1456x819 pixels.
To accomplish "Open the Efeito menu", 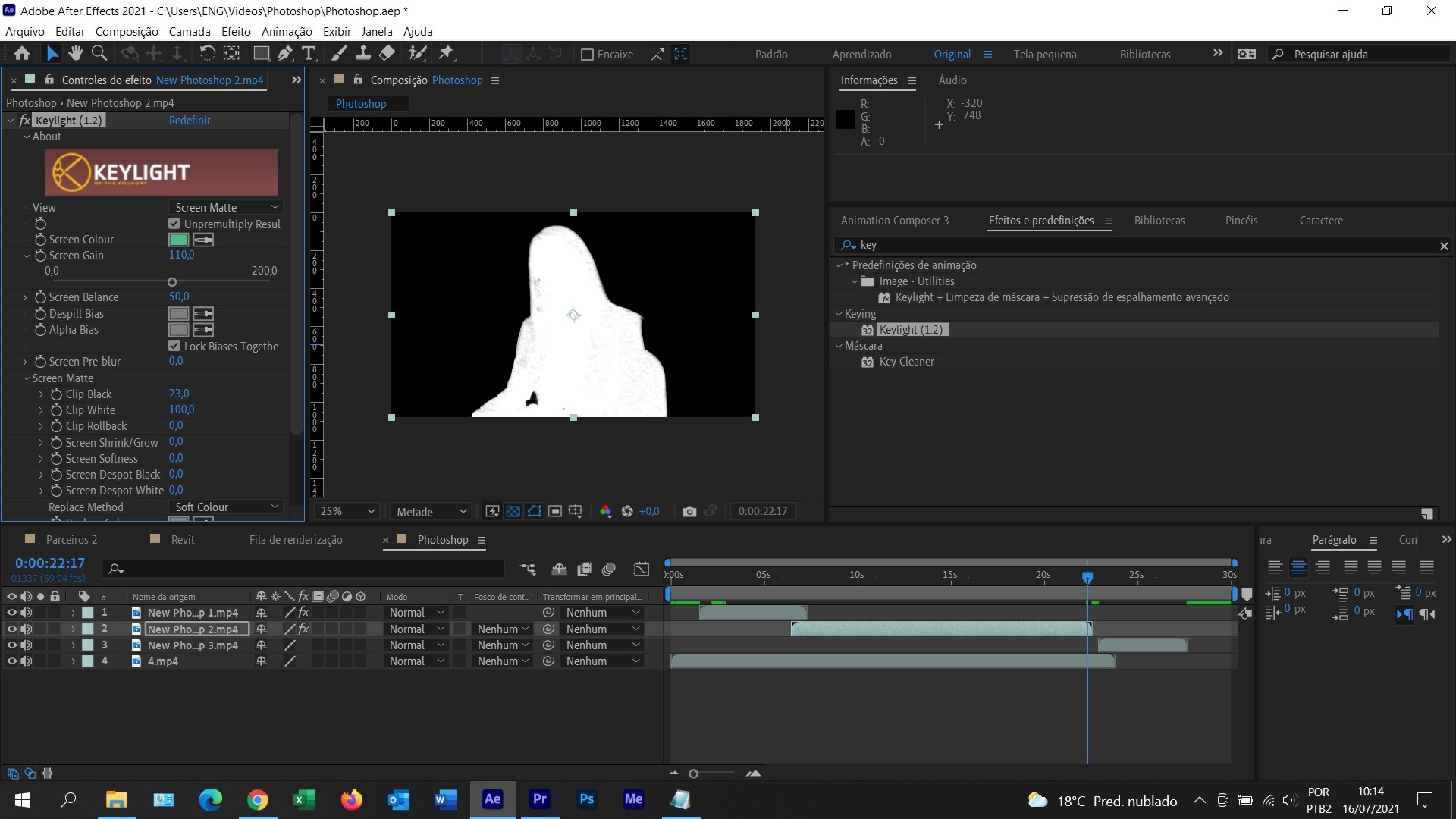I will (x=235, y=31).
